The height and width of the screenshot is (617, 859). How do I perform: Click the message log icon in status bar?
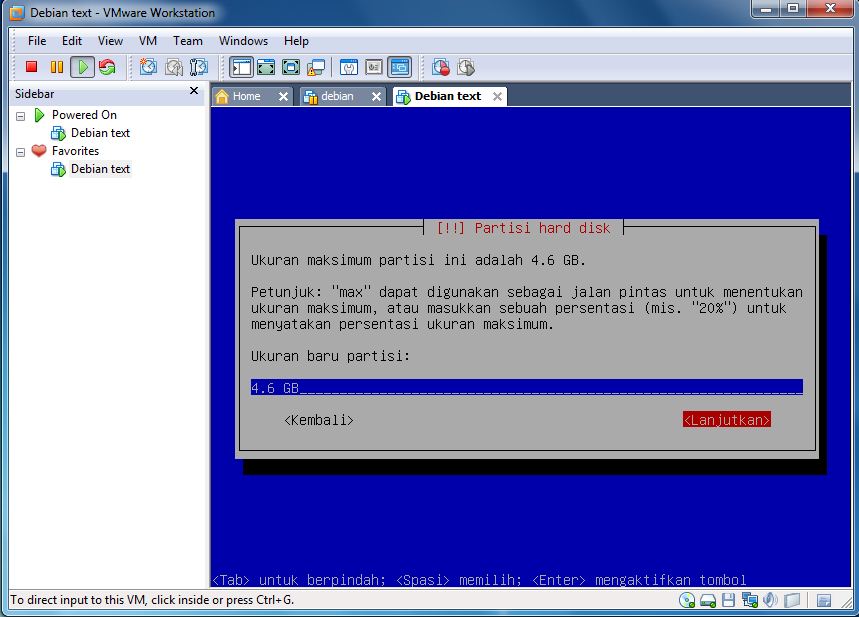(823, 601)
